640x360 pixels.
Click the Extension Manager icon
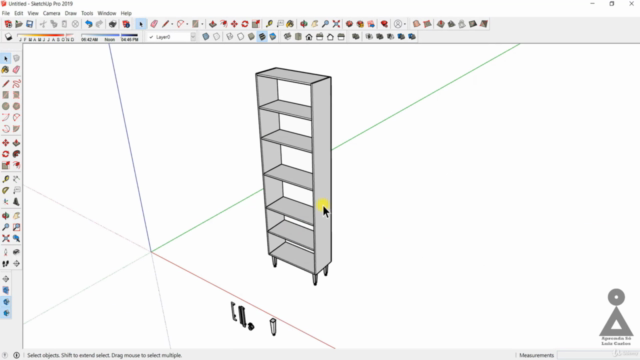point(384,24)
